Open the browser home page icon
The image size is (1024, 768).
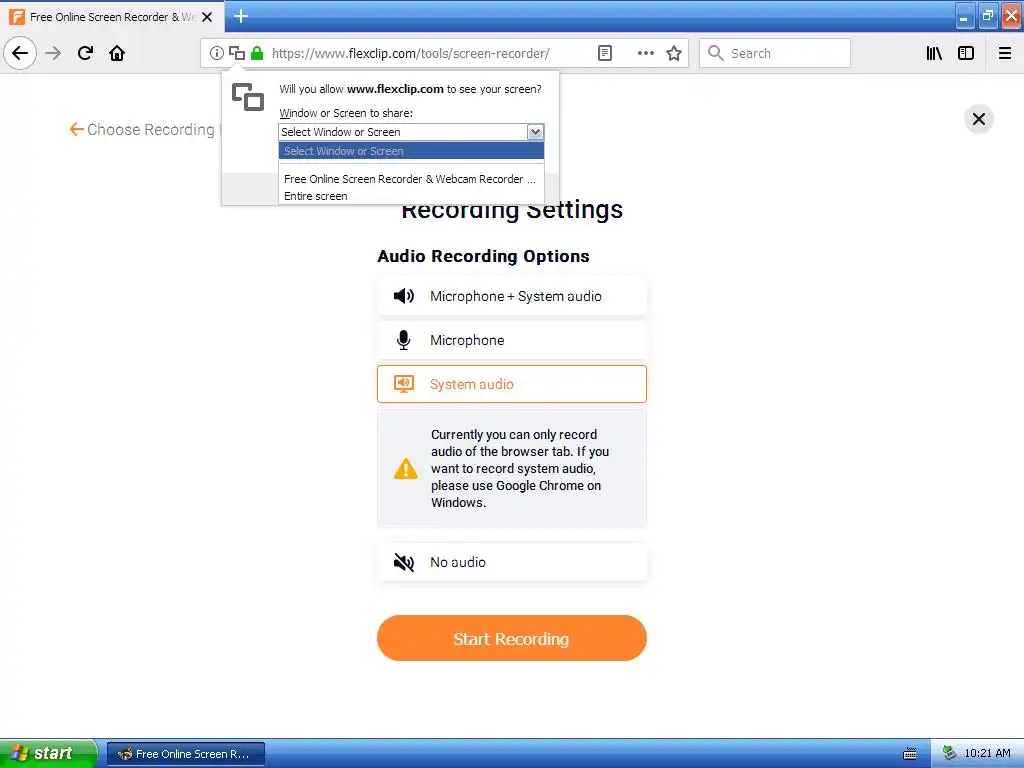click(x=117, y=53)
